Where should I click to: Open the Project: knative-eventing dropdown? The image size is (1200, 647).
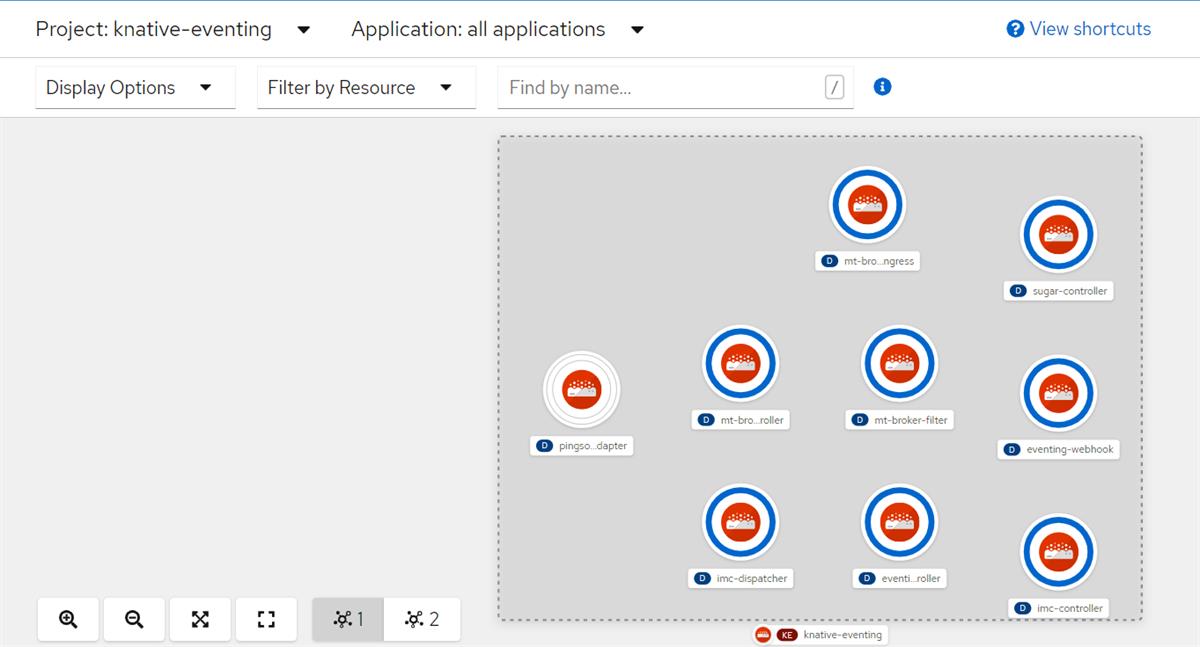point(170,29)
